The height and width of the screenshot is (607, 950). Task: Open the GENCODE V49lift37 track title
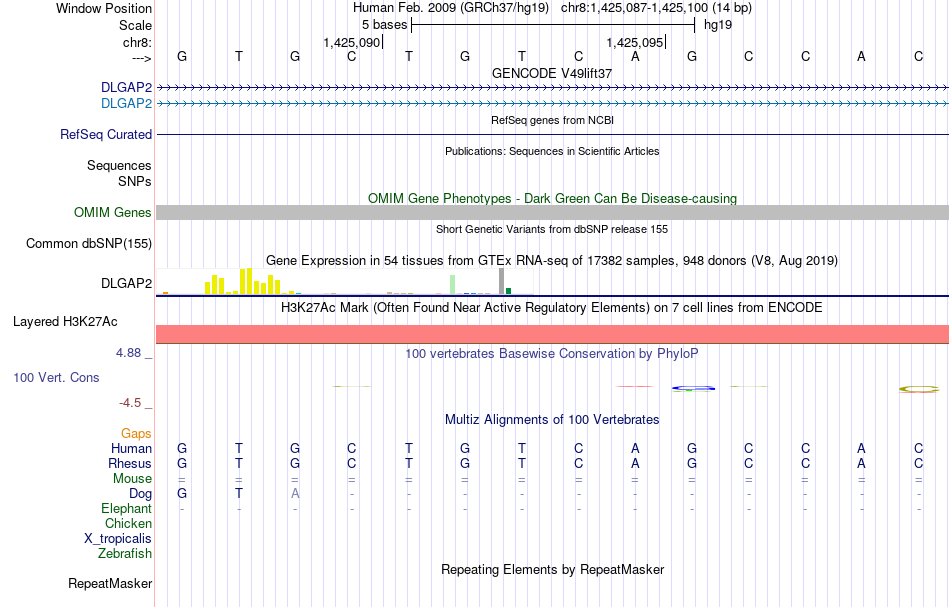click(x=552, y=73)
